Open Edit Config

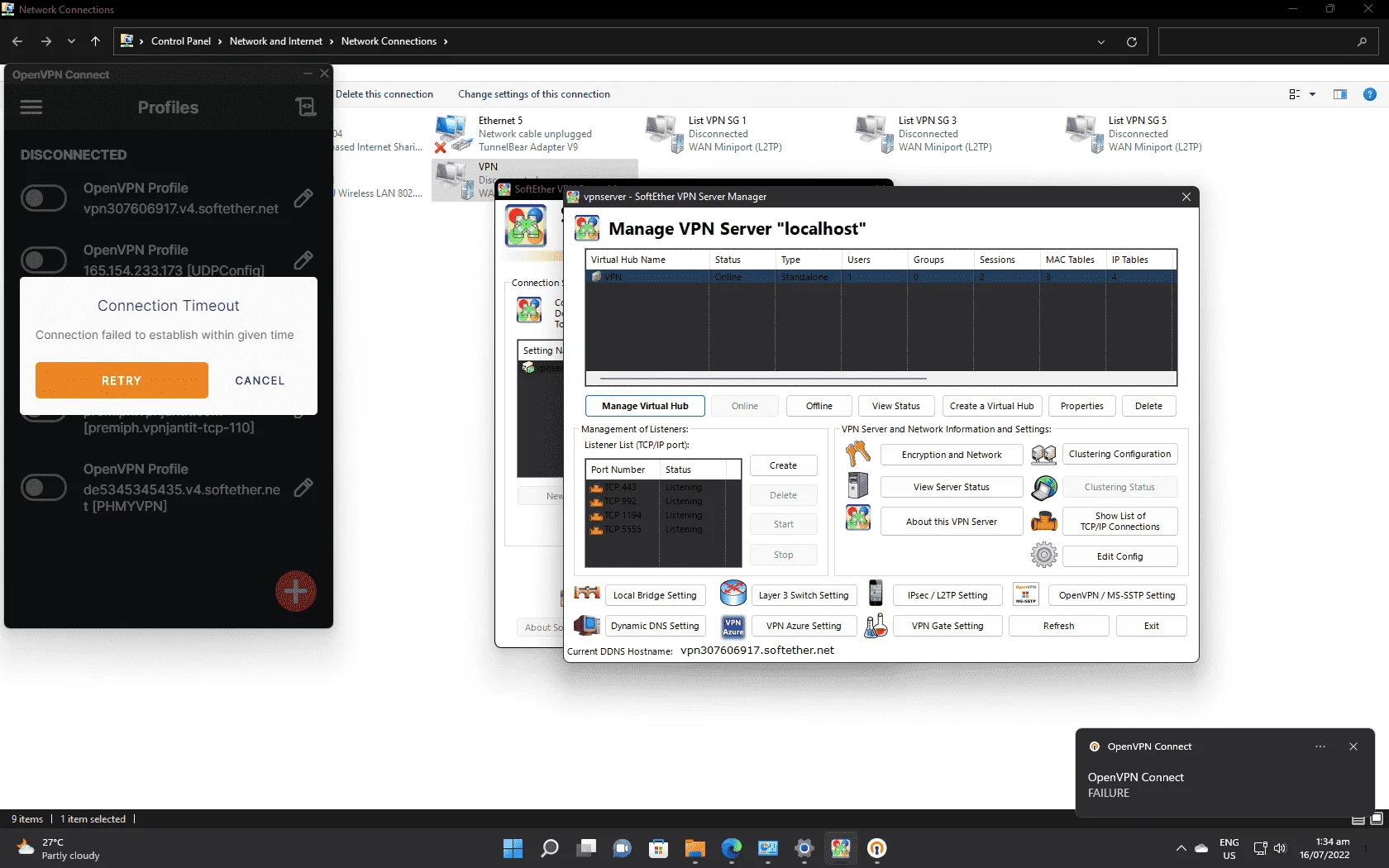coord(1119,556)
